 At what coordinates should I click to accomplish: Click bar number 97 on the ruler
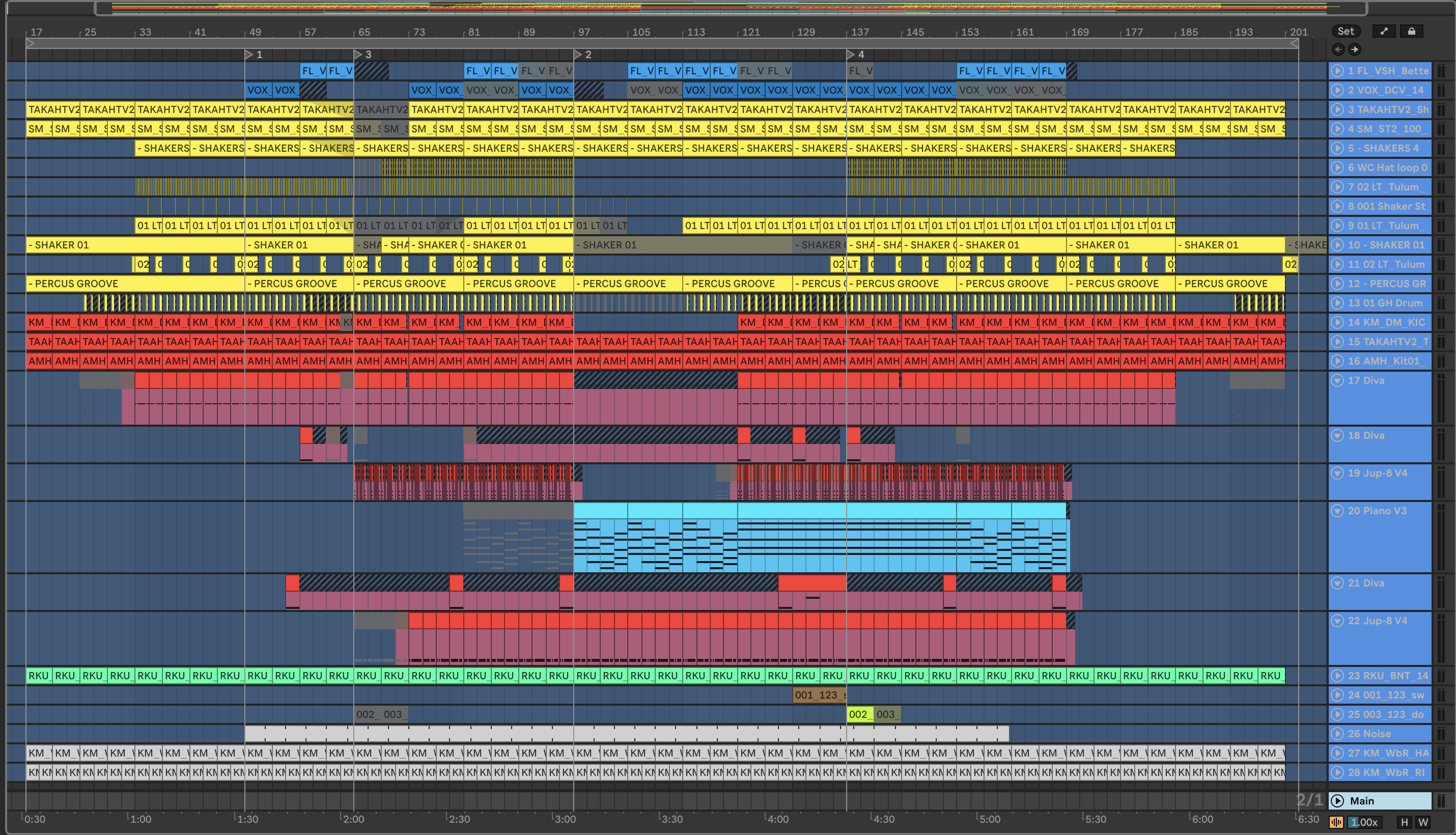[x=584, y=32]
